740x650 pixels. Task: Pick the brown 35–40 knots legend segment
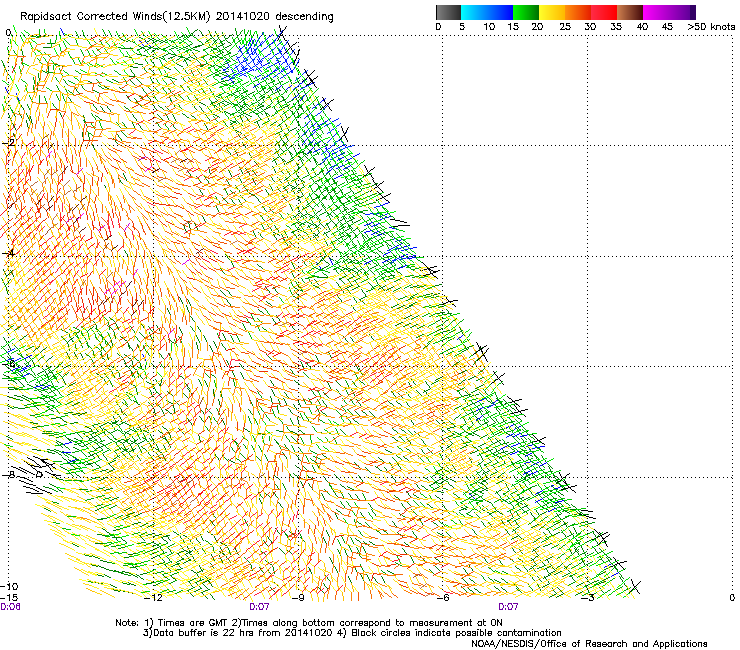coord(630,12)
